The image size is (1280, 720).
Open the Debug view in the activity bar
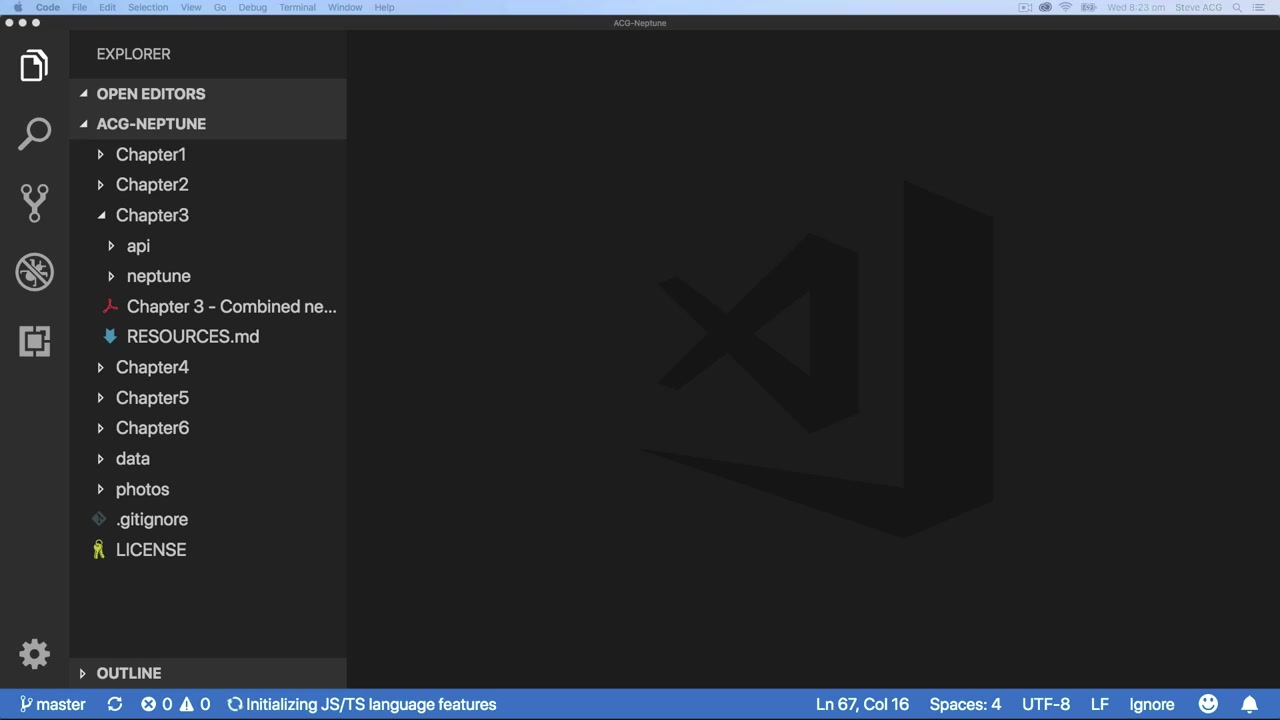(x=34, y=272)
